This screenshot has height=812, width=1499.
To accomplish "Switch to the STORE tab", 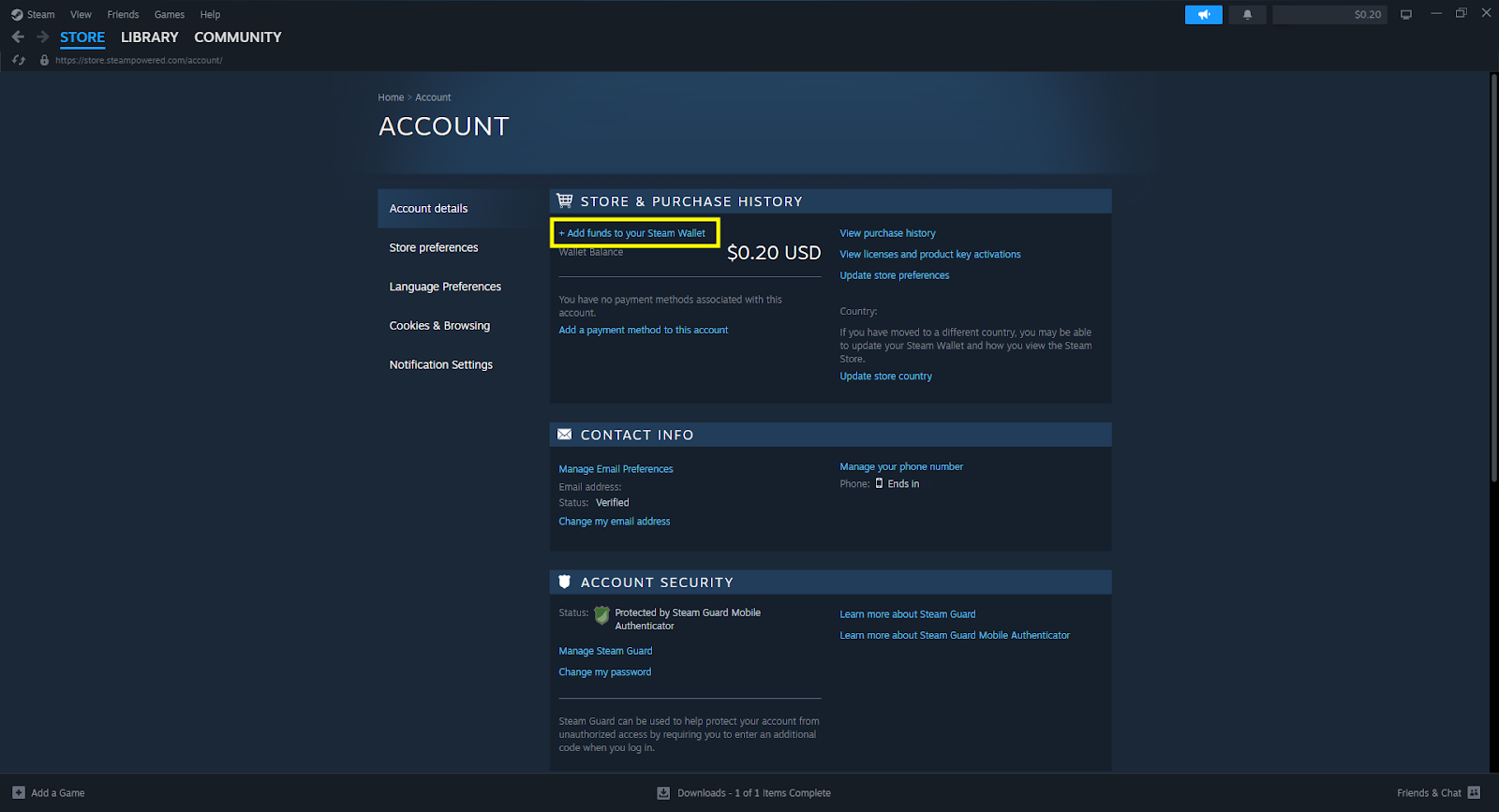I will (x=82, y=37).
